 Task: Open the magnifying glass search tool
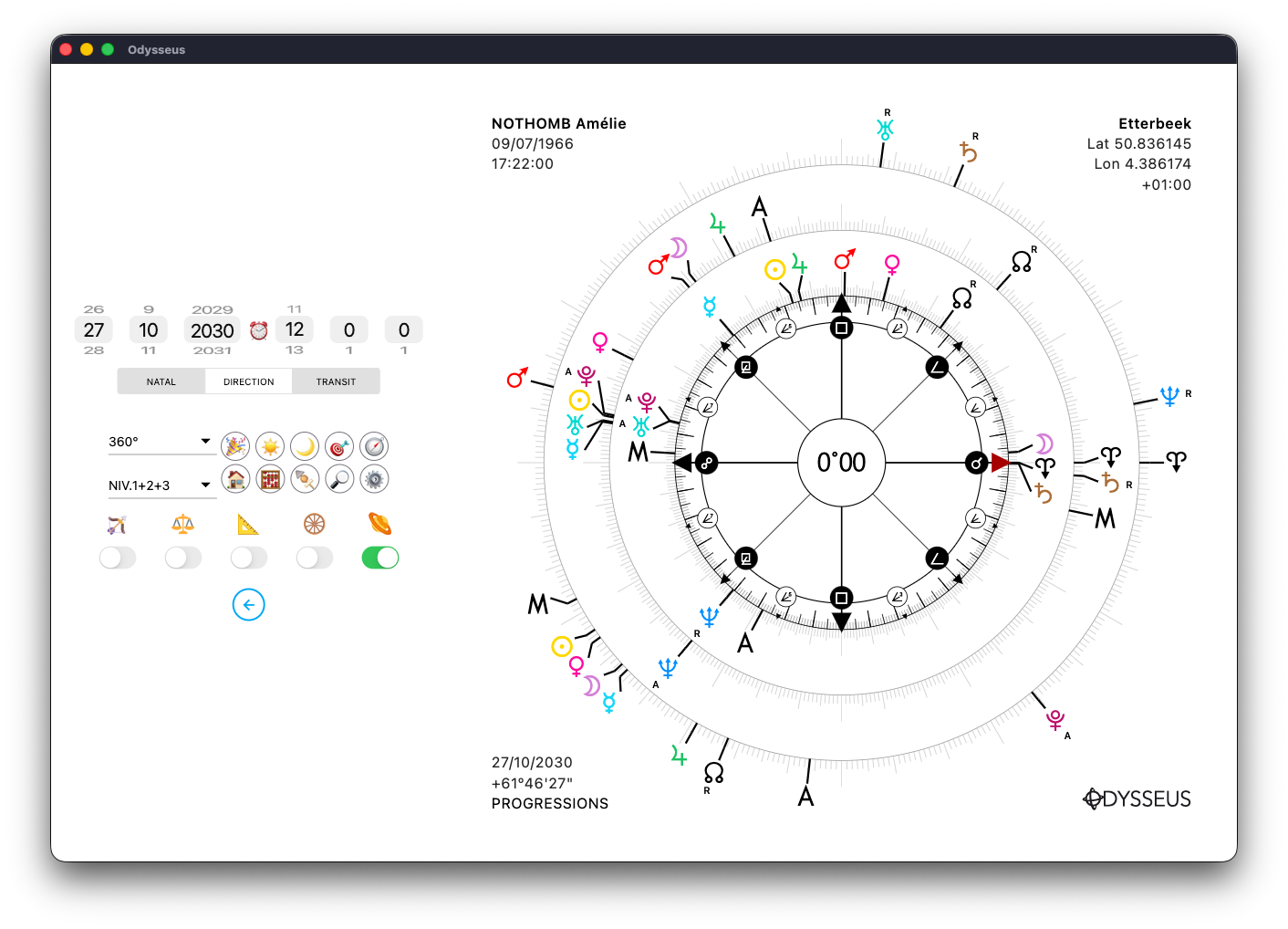339,479
